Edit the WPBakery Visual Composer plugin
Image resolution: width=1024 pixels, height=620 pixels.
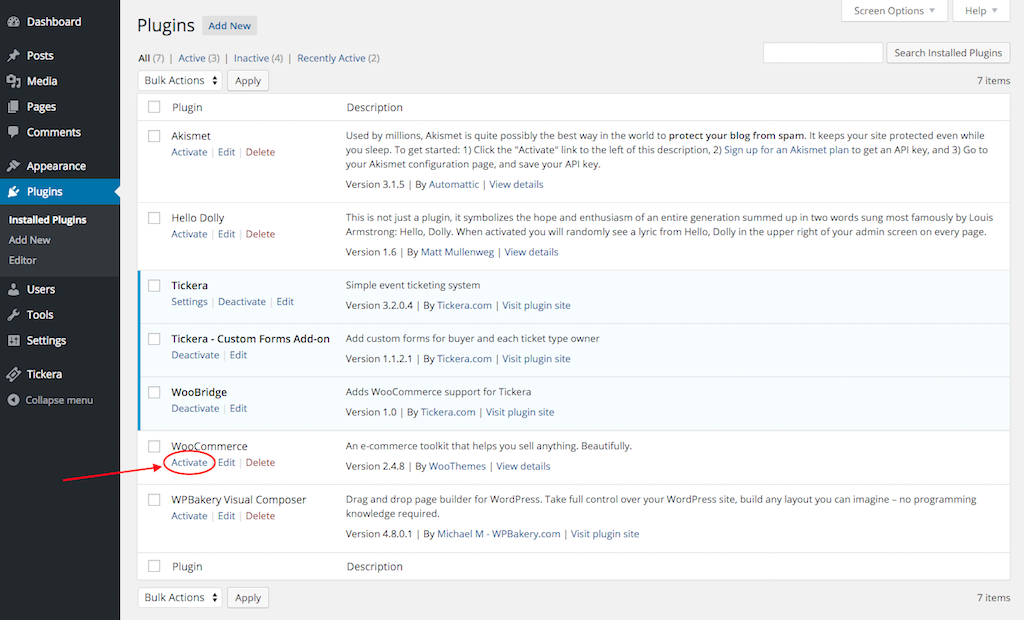click(227, 515)
